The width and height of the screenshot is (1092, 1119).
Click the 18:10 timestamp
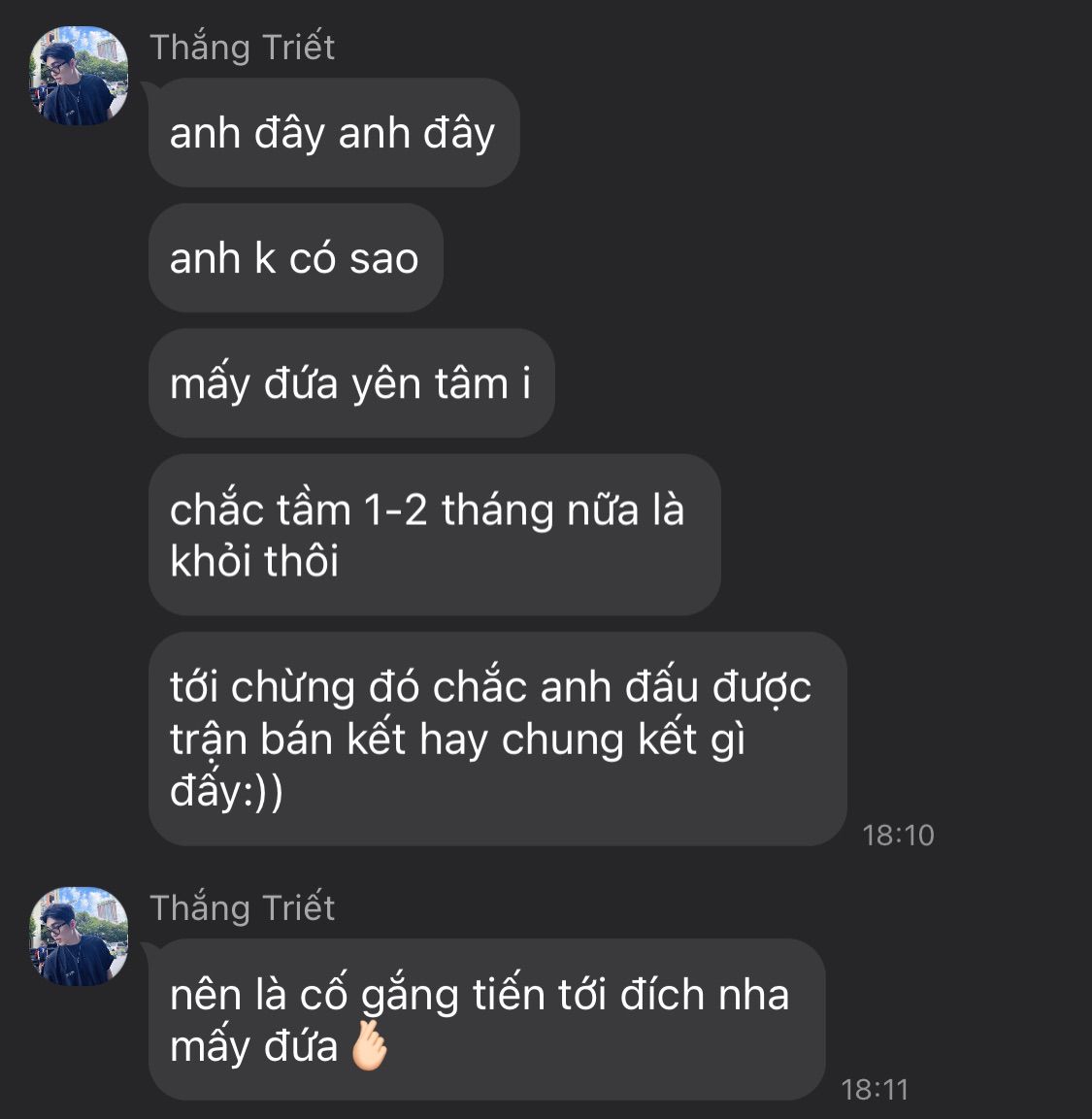(x=898, y=835)
